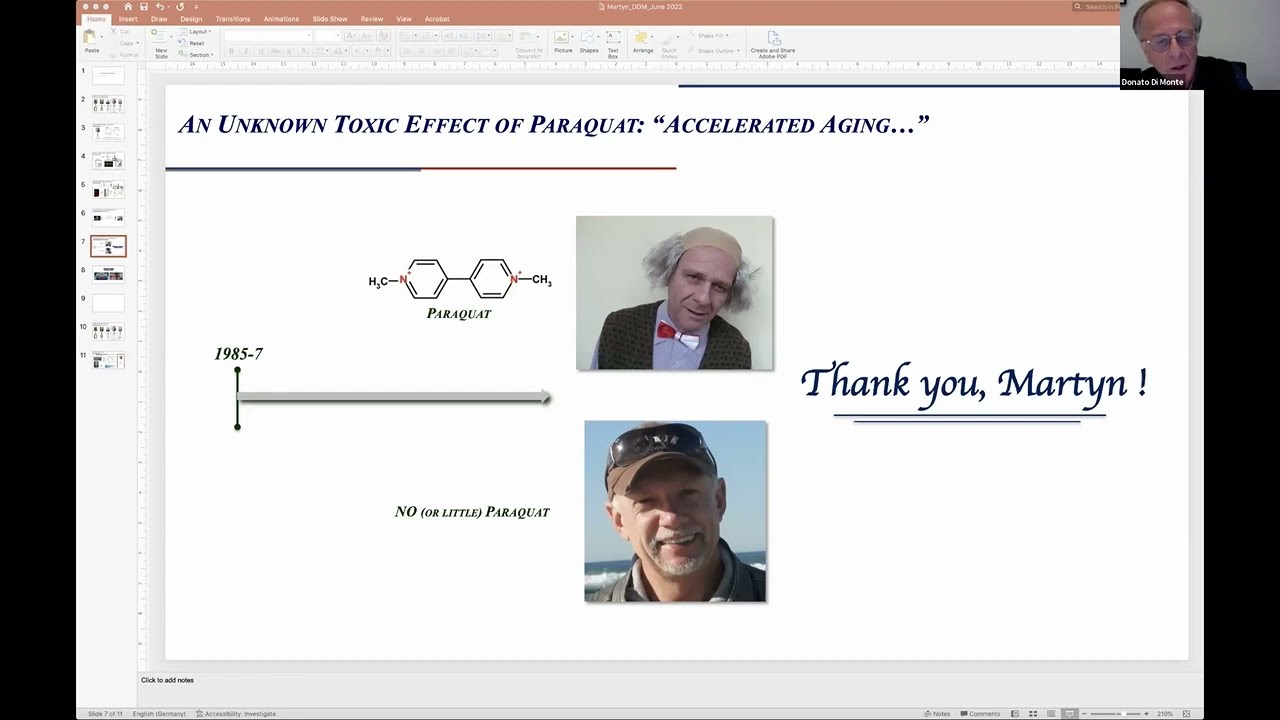Select slide 1 thumbnail

108,76
